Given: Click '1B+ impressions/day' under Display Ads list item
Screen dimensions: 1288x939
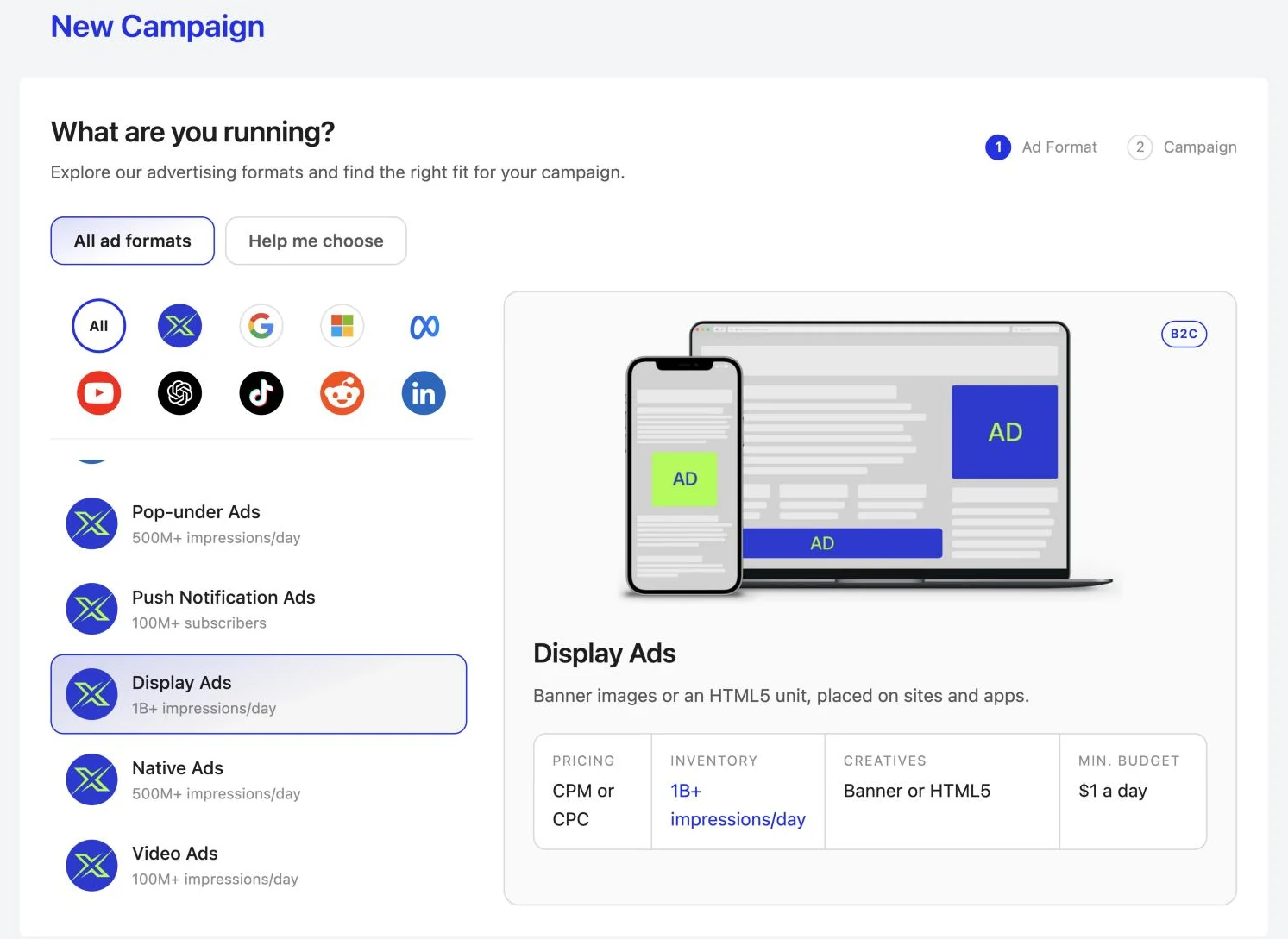Looking at the screenshot, I should click(x=204, y=708).
